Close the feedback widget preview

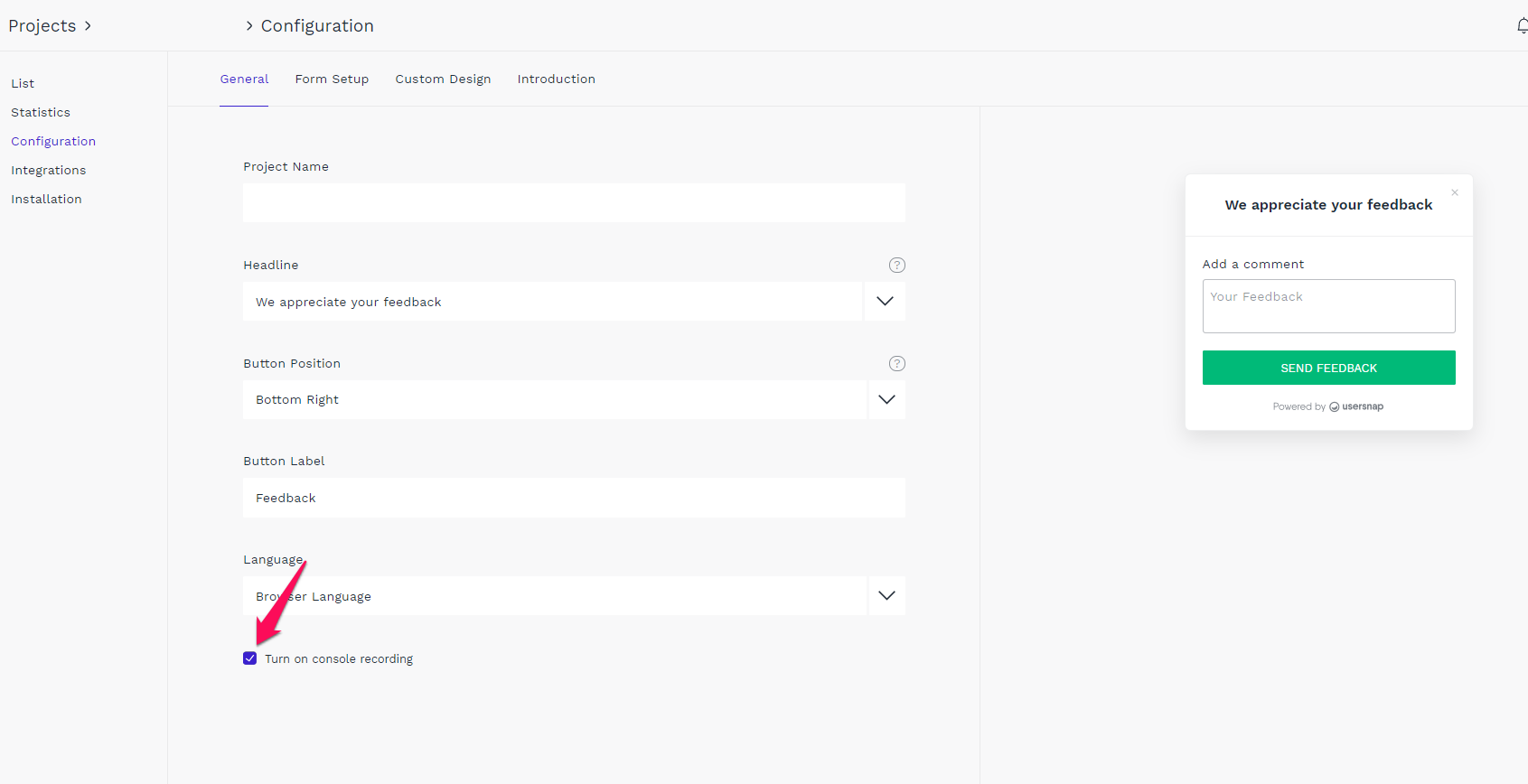(1455, 192)
